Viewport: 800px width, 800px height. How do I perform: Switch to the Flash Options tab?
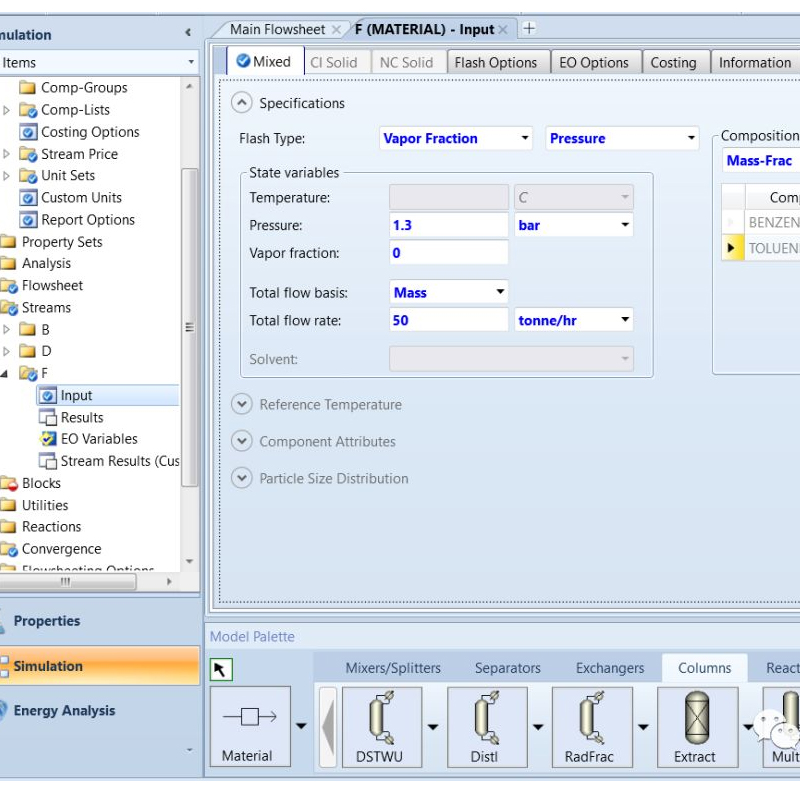(x=495, y=62)
